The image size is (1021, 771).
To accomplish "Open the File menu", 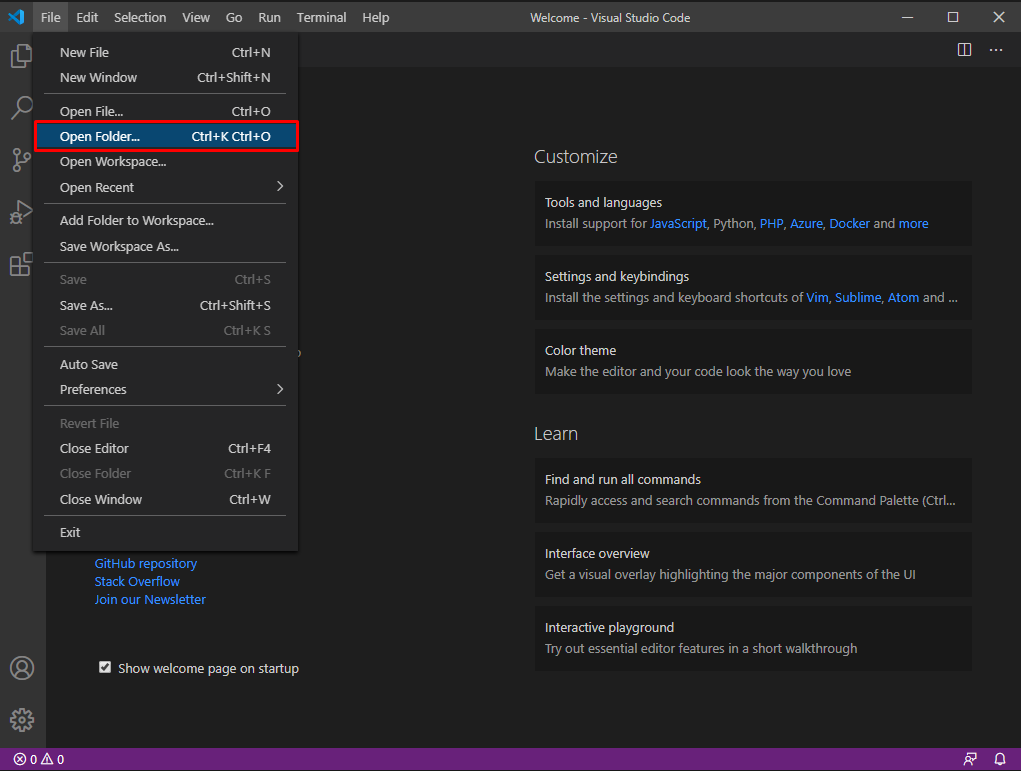I will (x=50, y=18).
